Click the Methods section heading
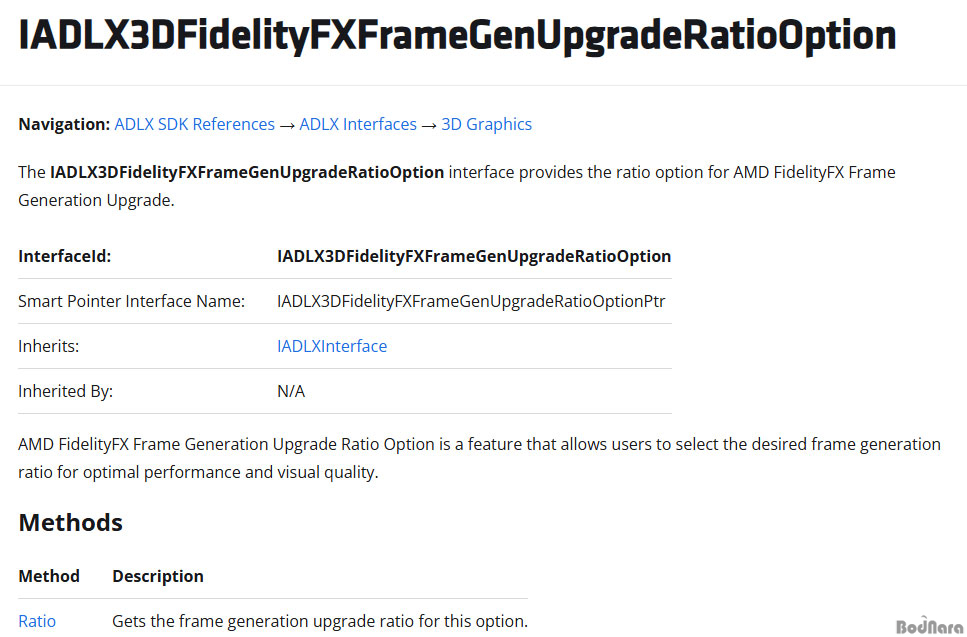The width and height of the screenshot is (967, 637). [x=70, y=523]
